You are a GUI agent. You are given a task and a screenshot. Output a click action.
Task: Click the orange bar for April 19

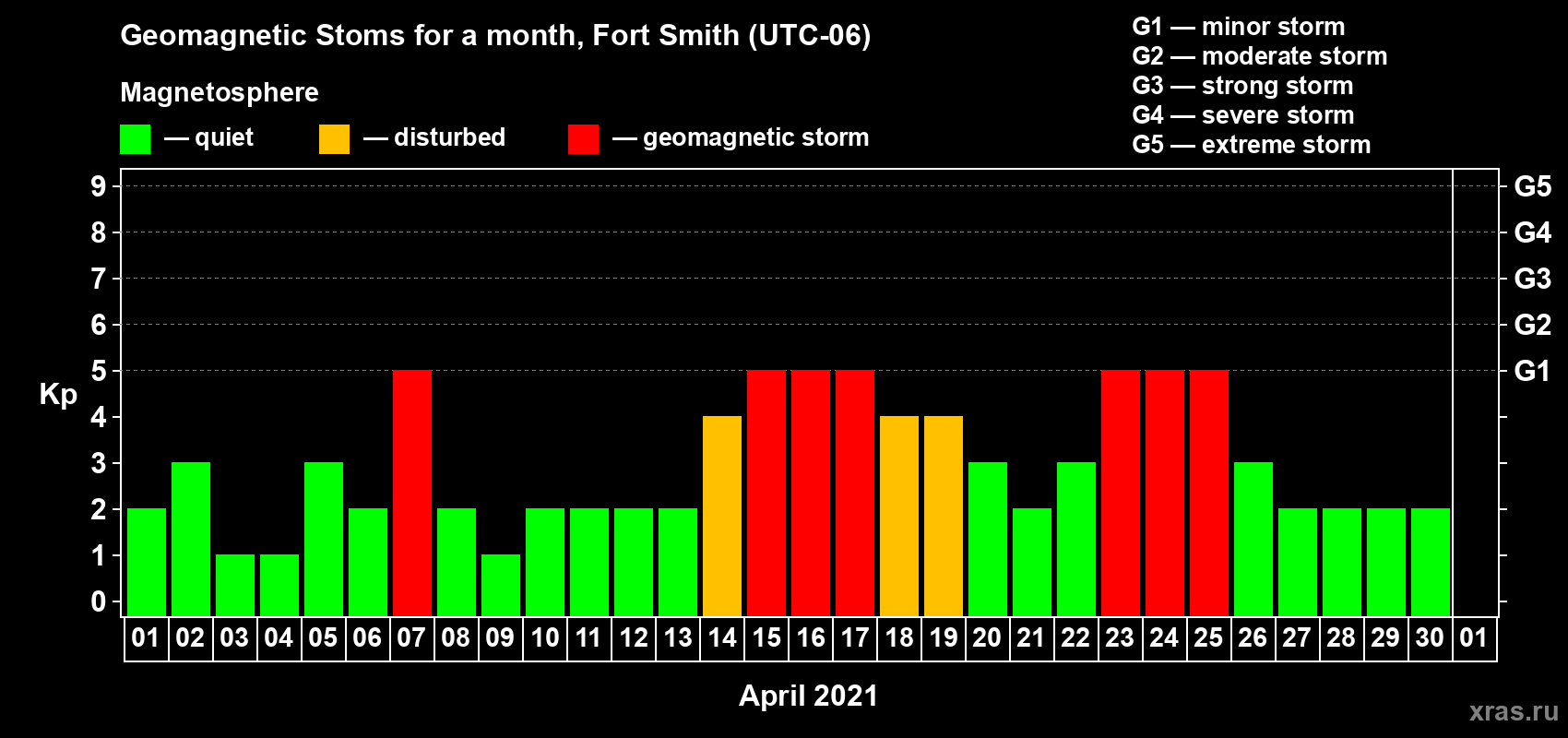point(944,516)
